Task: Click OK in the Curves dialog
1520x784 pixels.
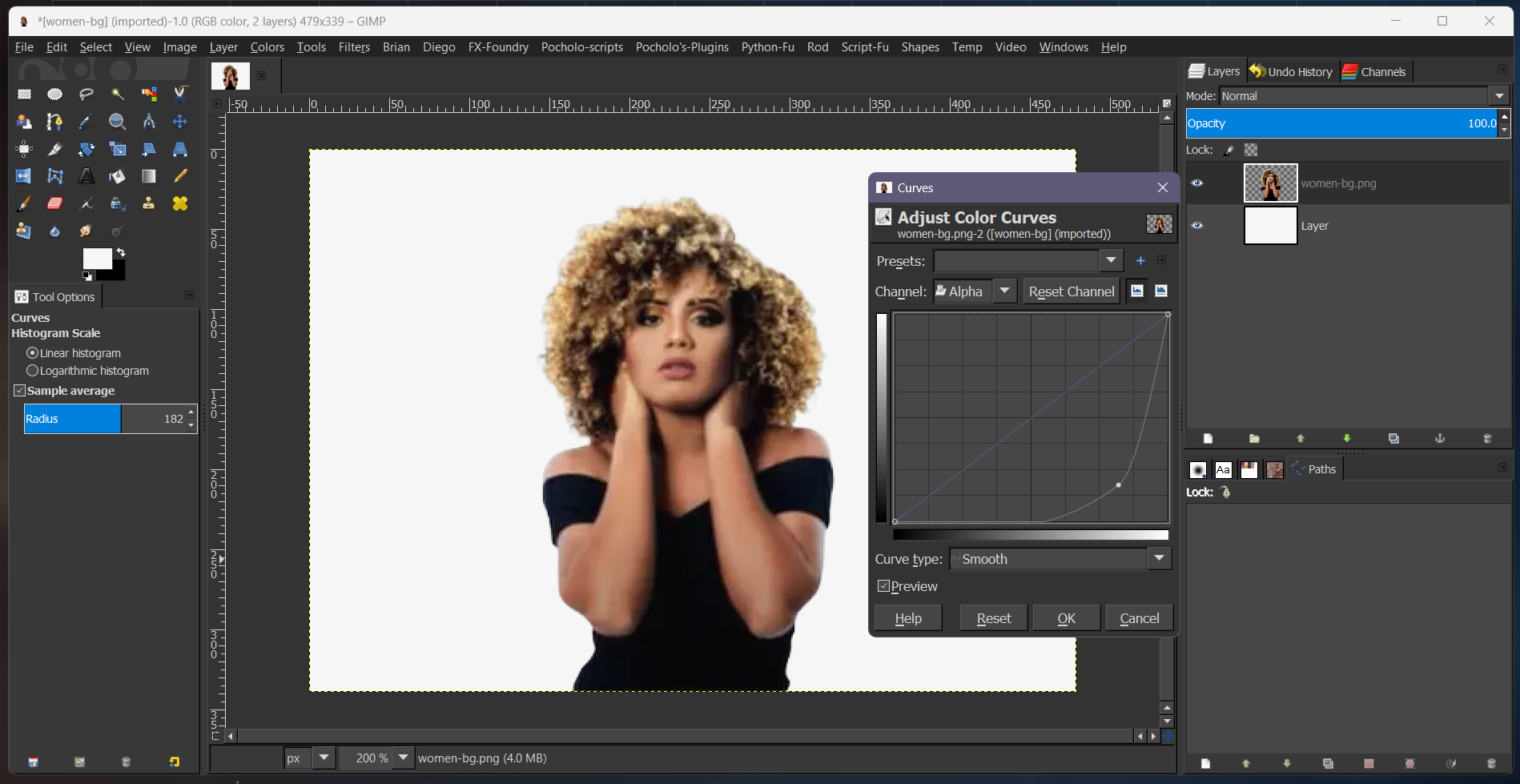Action: point(1066,618)
